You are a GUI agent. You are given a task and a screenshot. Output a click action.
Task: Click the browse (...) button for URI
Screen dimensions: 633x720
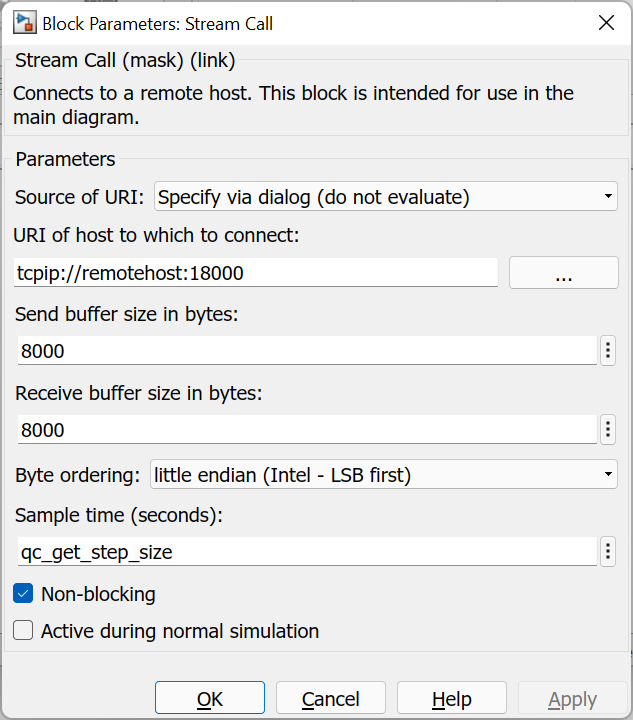coord(564,273)
